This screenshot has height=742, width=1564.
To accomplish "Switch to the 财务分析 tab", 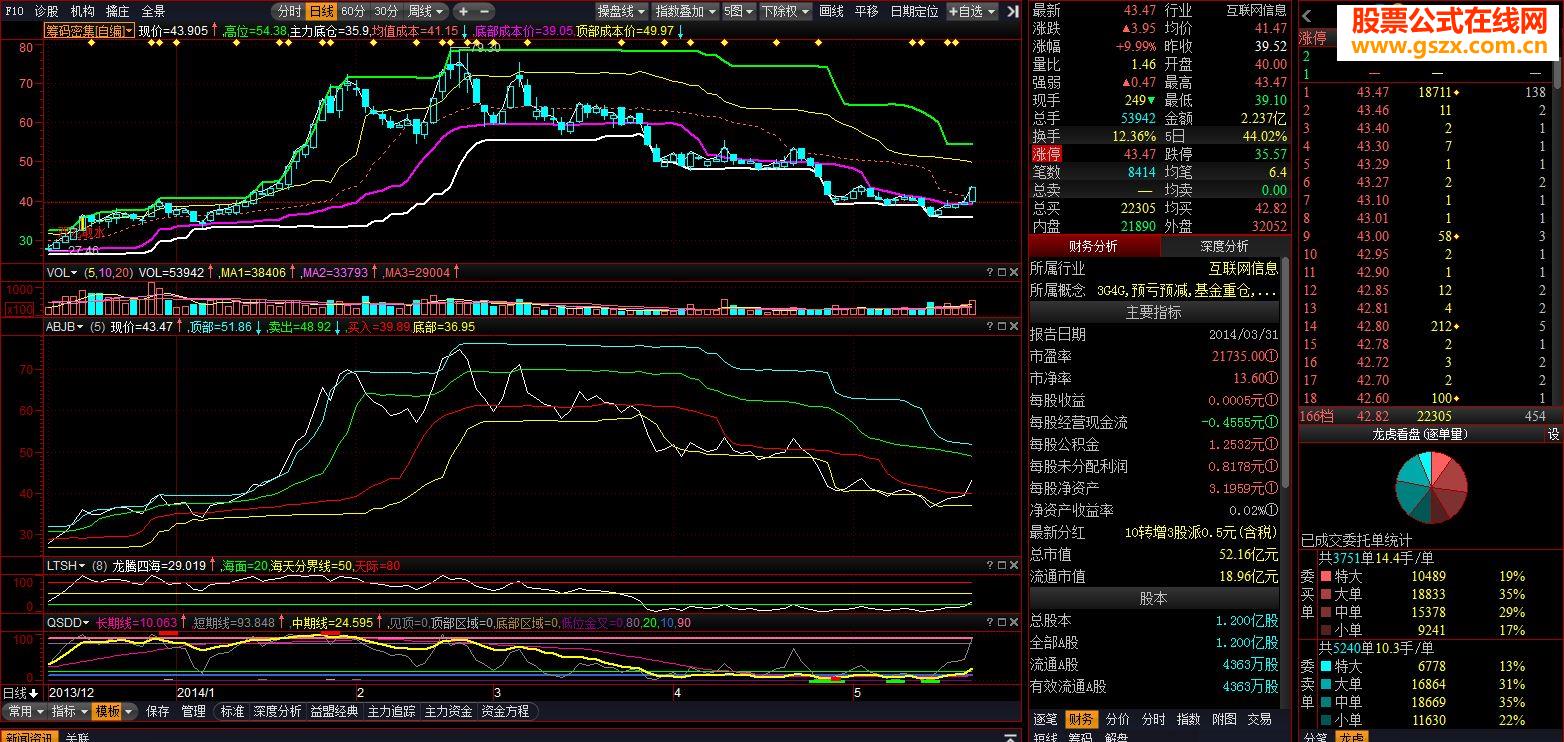I will tap(1093, 246).
